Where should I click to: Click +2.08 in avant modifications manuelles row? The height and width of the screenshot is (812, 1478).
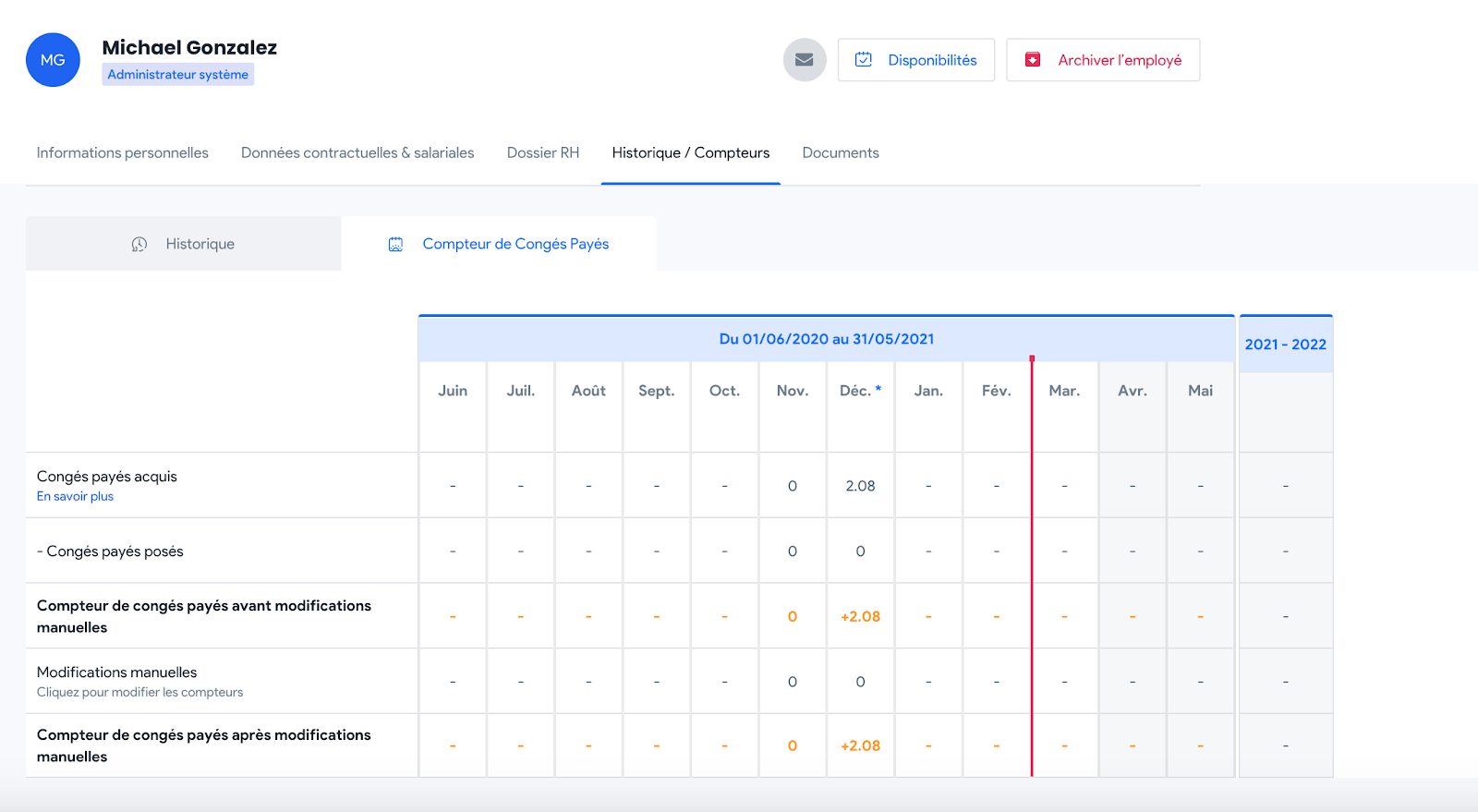pyautogui.click(x=860, y=617)
